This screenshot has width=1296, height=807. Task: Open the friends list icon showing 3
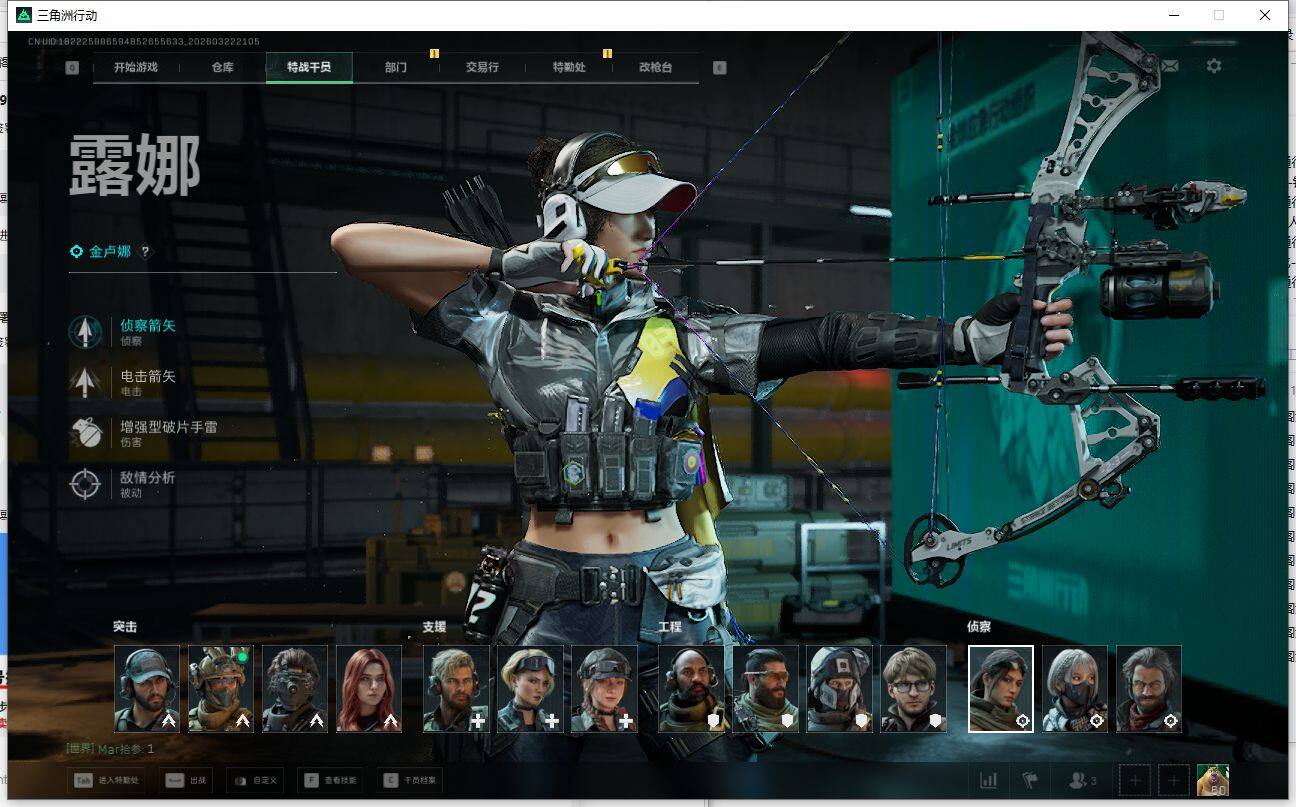[x=1083, y=780]
